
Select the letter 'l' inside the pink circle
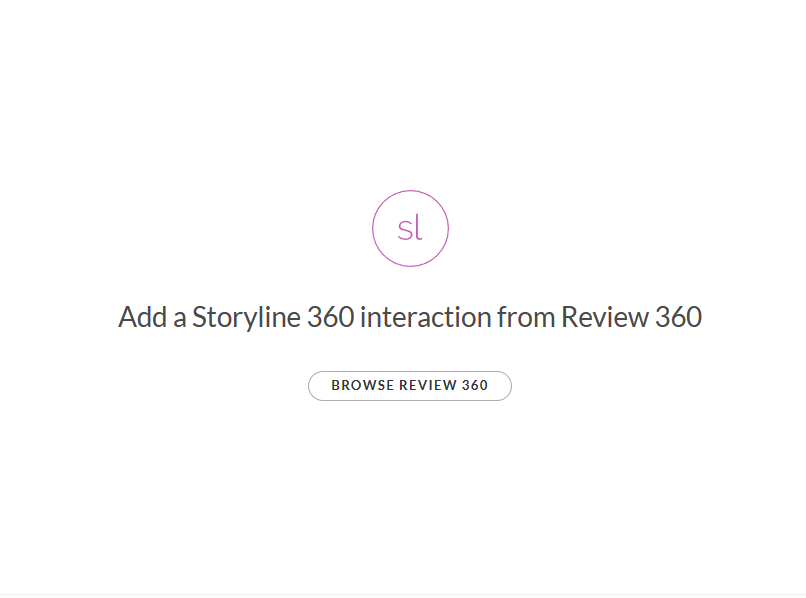click(418, 228)
